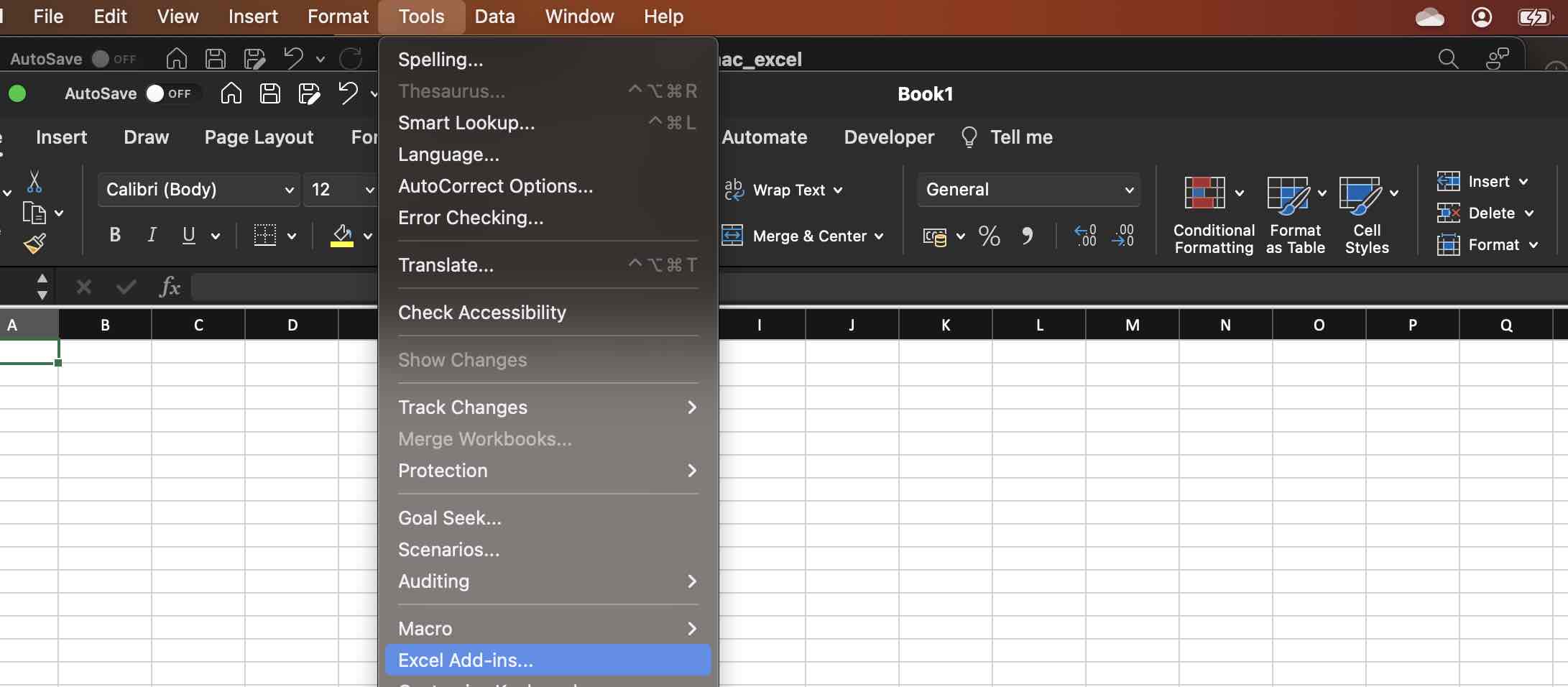Toggle bold formatting

[x=114, y=234]
